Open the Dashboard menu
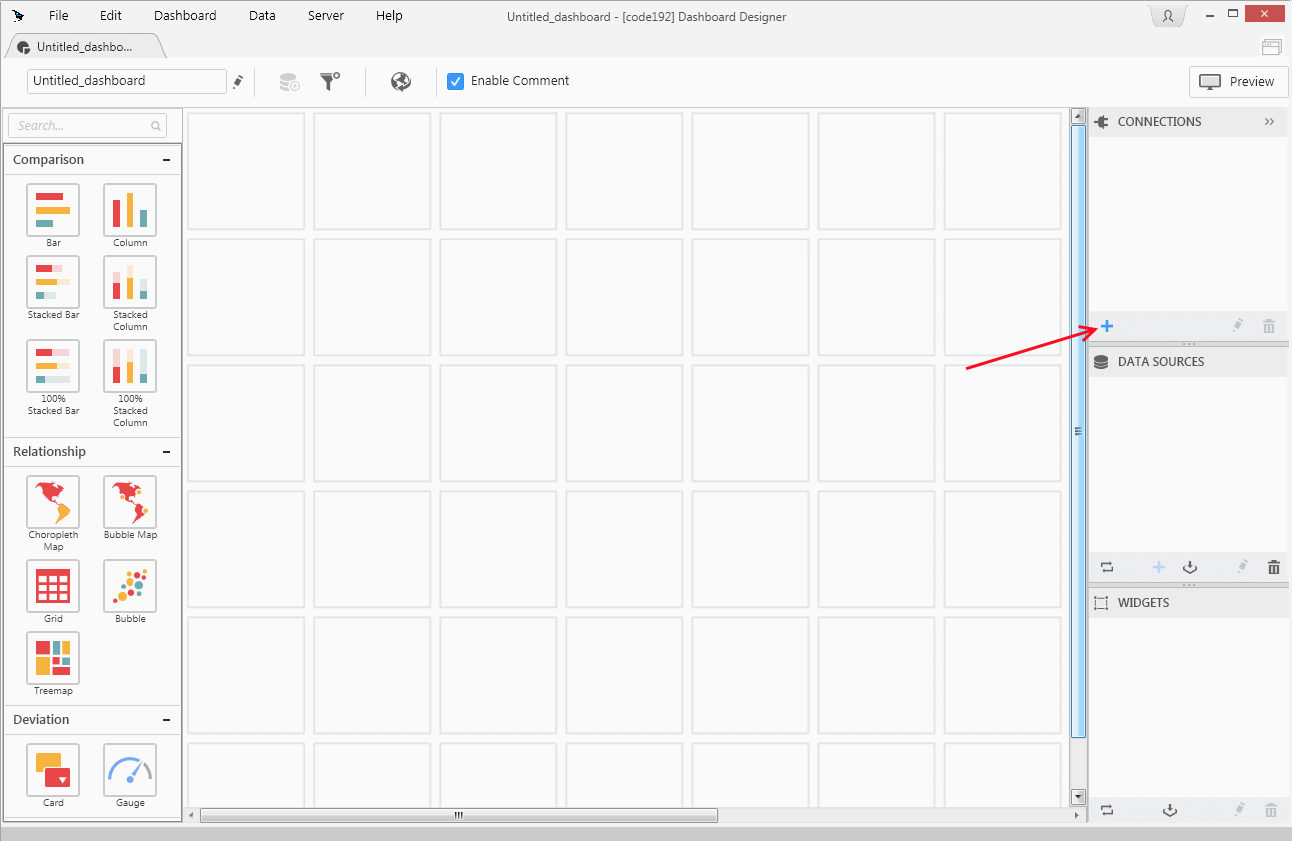 [185, 15]
